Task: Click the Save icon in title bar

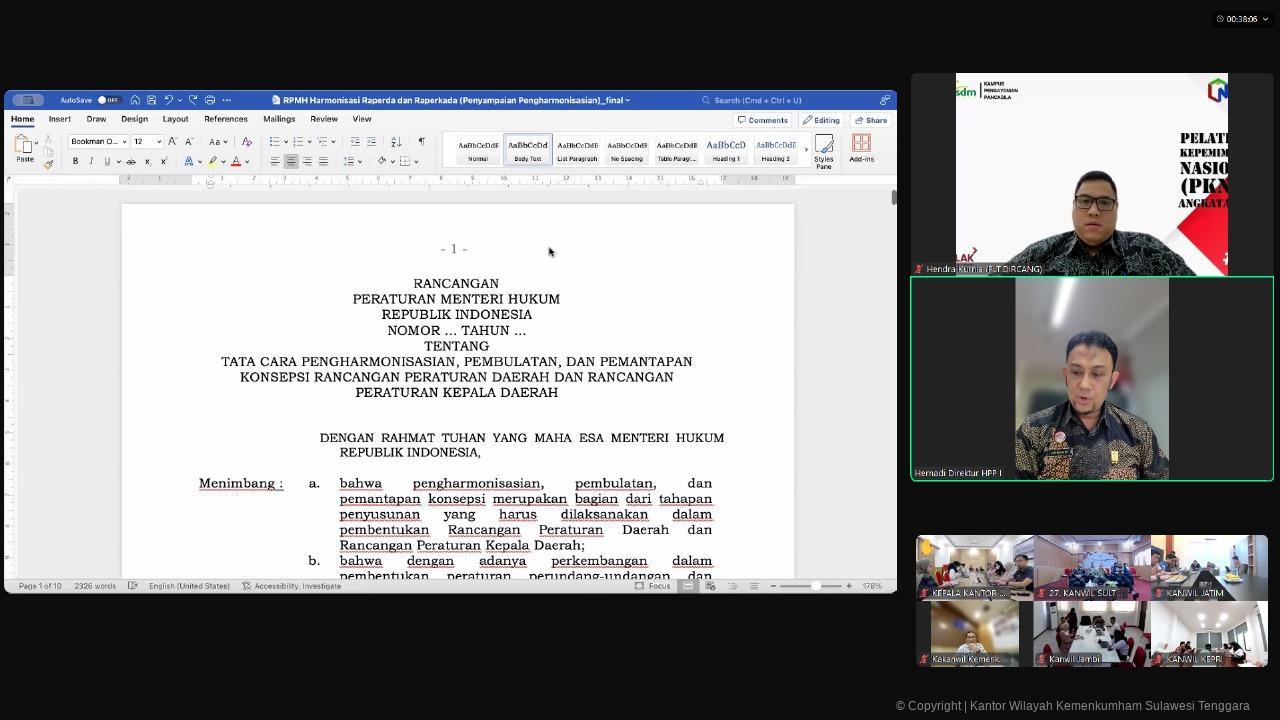Action: pos(151,100)
